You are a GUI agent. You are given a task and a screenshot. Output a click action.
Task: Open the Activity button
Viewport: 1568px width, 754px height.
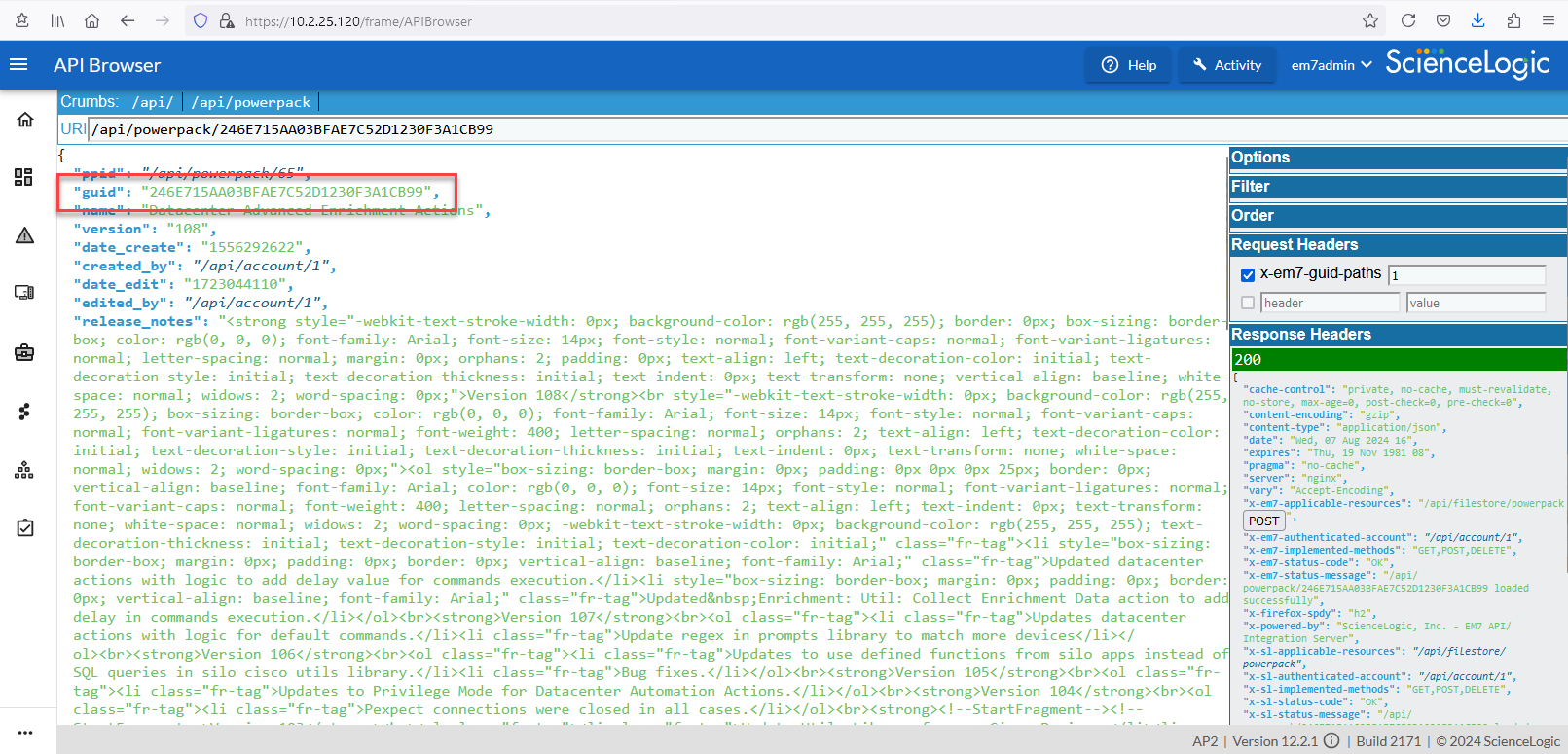click(x=1227, y=65)
